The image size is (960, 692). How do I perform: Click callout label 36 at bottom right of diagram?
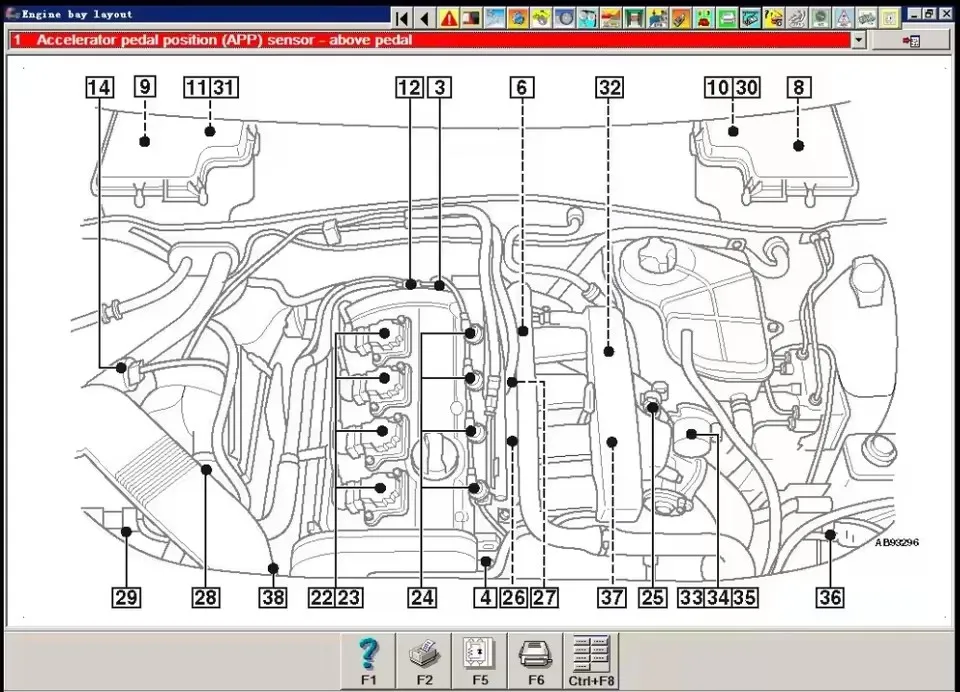(828, 597)
